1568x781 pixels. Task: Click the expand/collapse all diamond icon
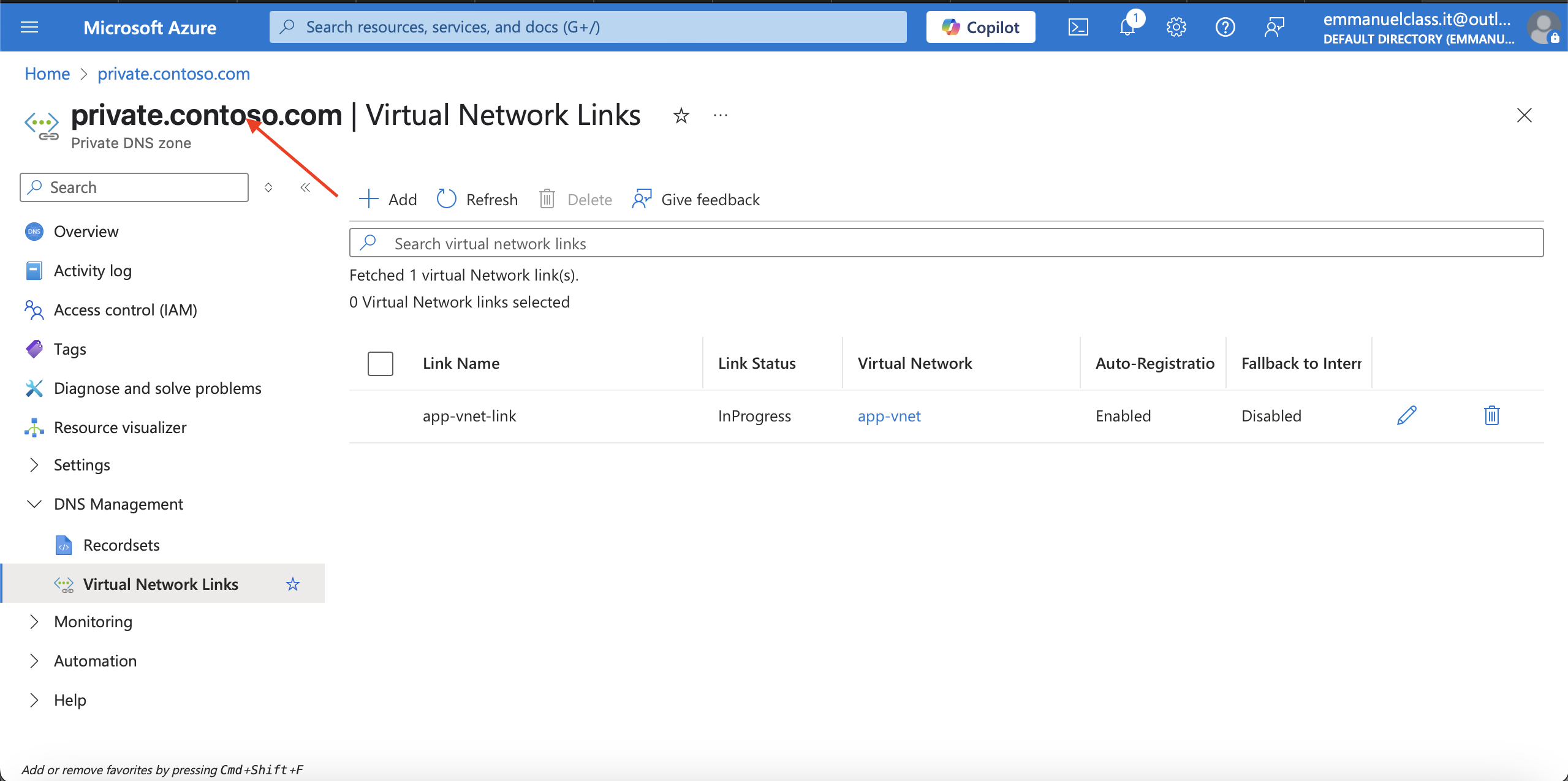[x=268, y=187]
